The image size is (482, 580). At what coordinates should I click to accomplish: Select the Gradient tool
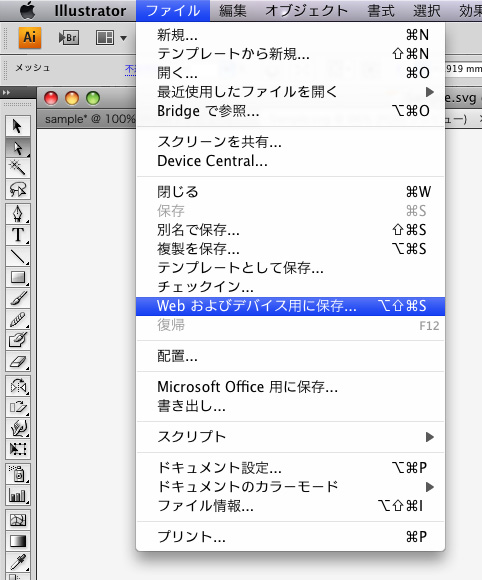(17, 541)
